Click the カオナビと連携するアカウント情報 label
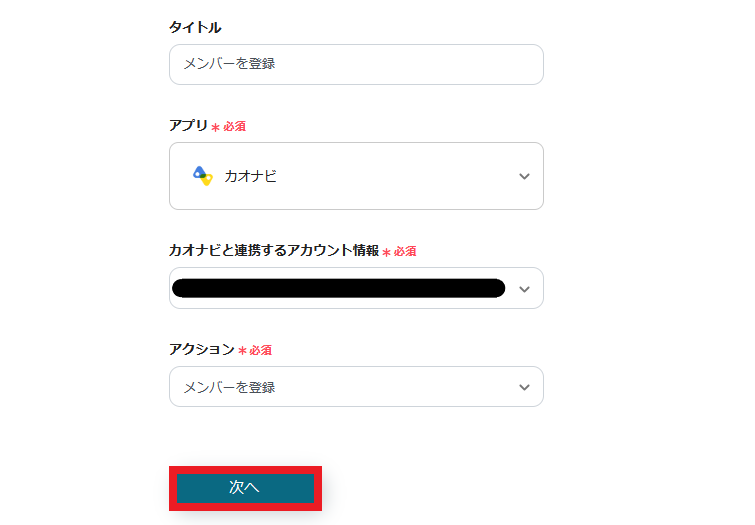 click(x=273, y=251)
